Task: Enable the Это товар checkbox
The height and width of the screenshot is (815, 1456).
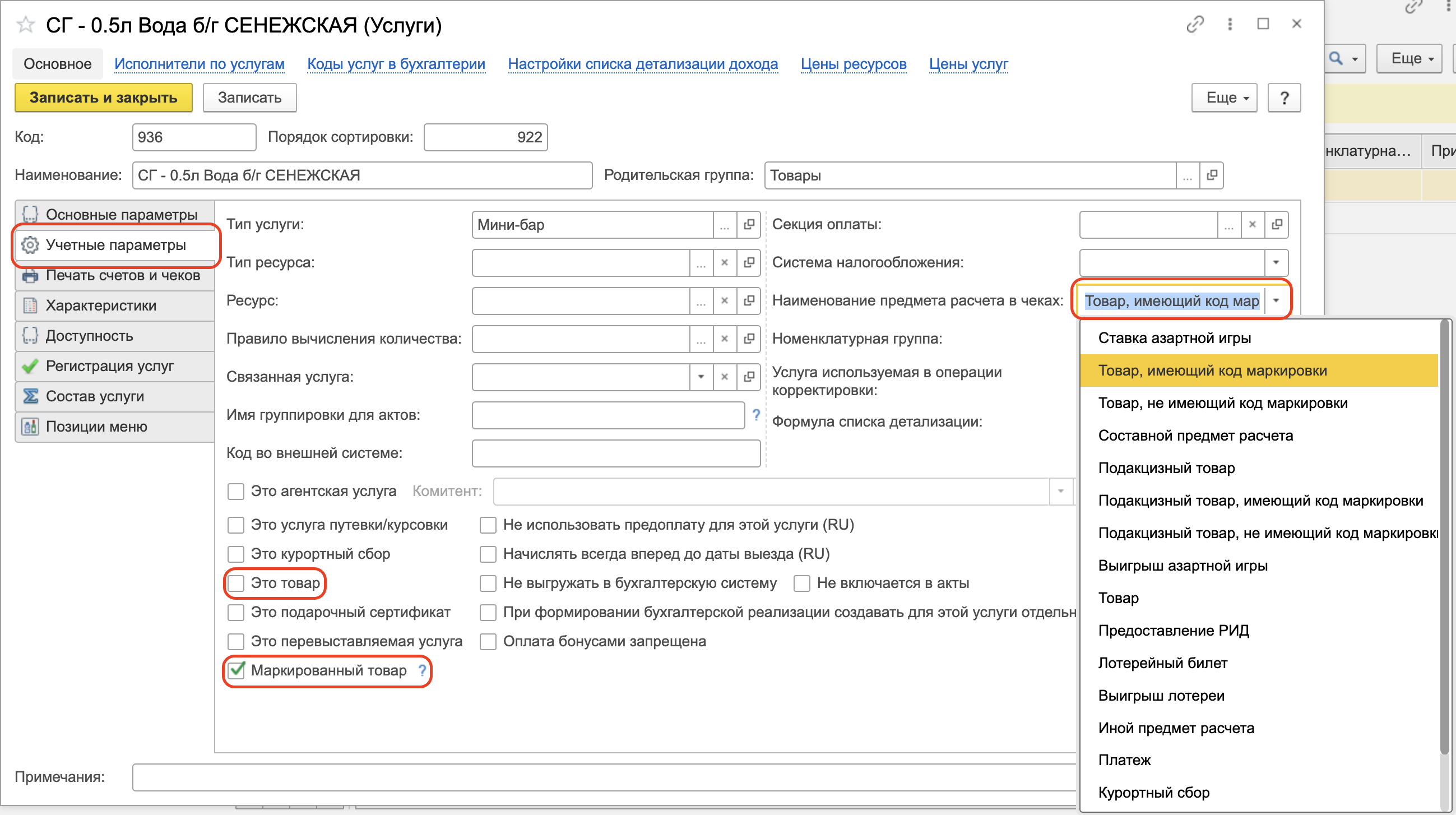Action: [x=236, y=584]
